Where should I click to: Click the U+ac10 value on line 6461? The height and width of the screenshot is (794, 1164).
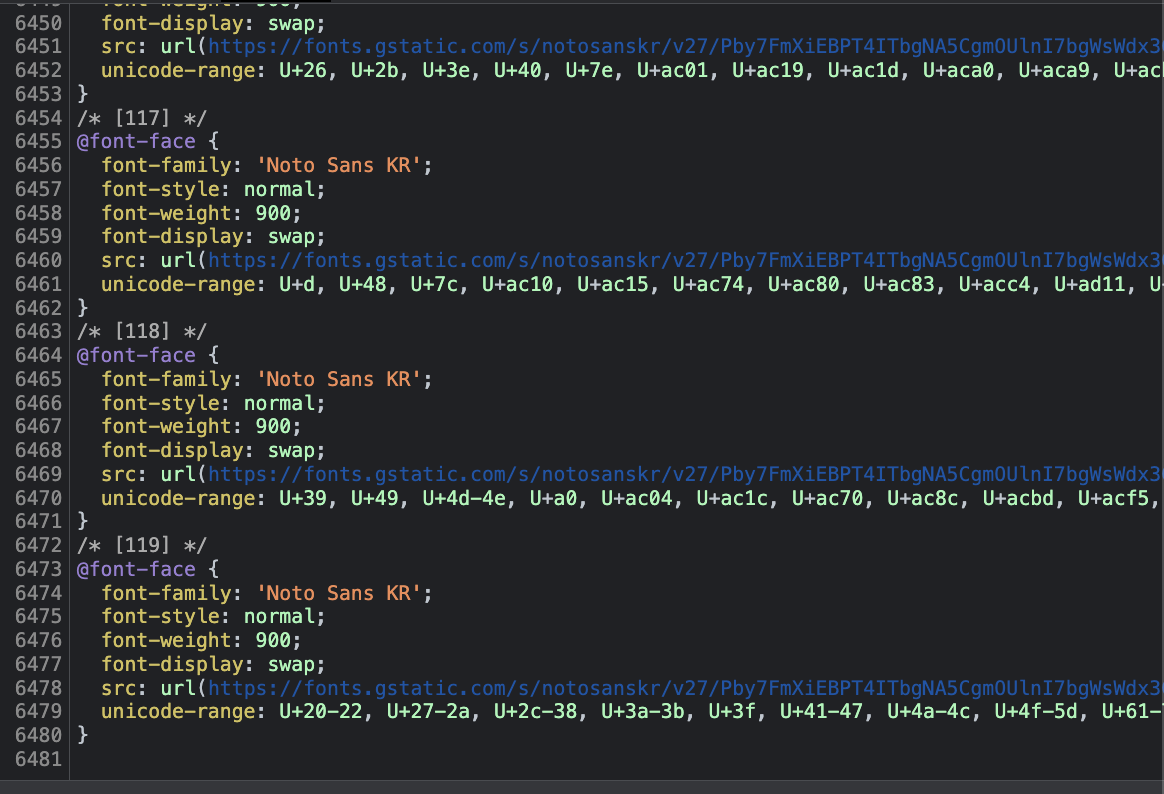(x=516, y=284)
